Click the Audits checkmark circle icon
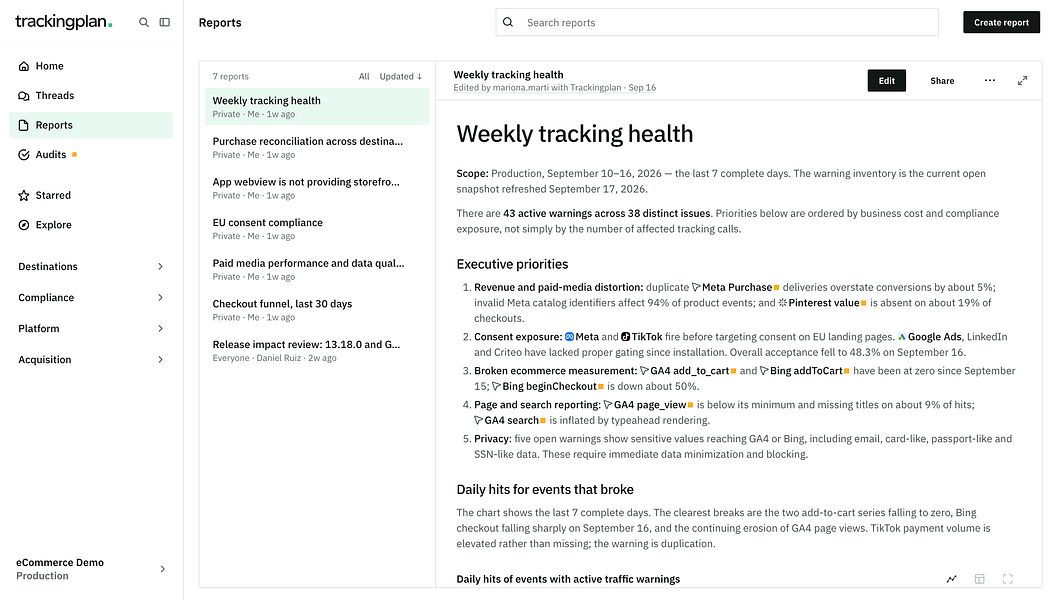Viewport: 1063px width, 600px height. click(24, 155)
